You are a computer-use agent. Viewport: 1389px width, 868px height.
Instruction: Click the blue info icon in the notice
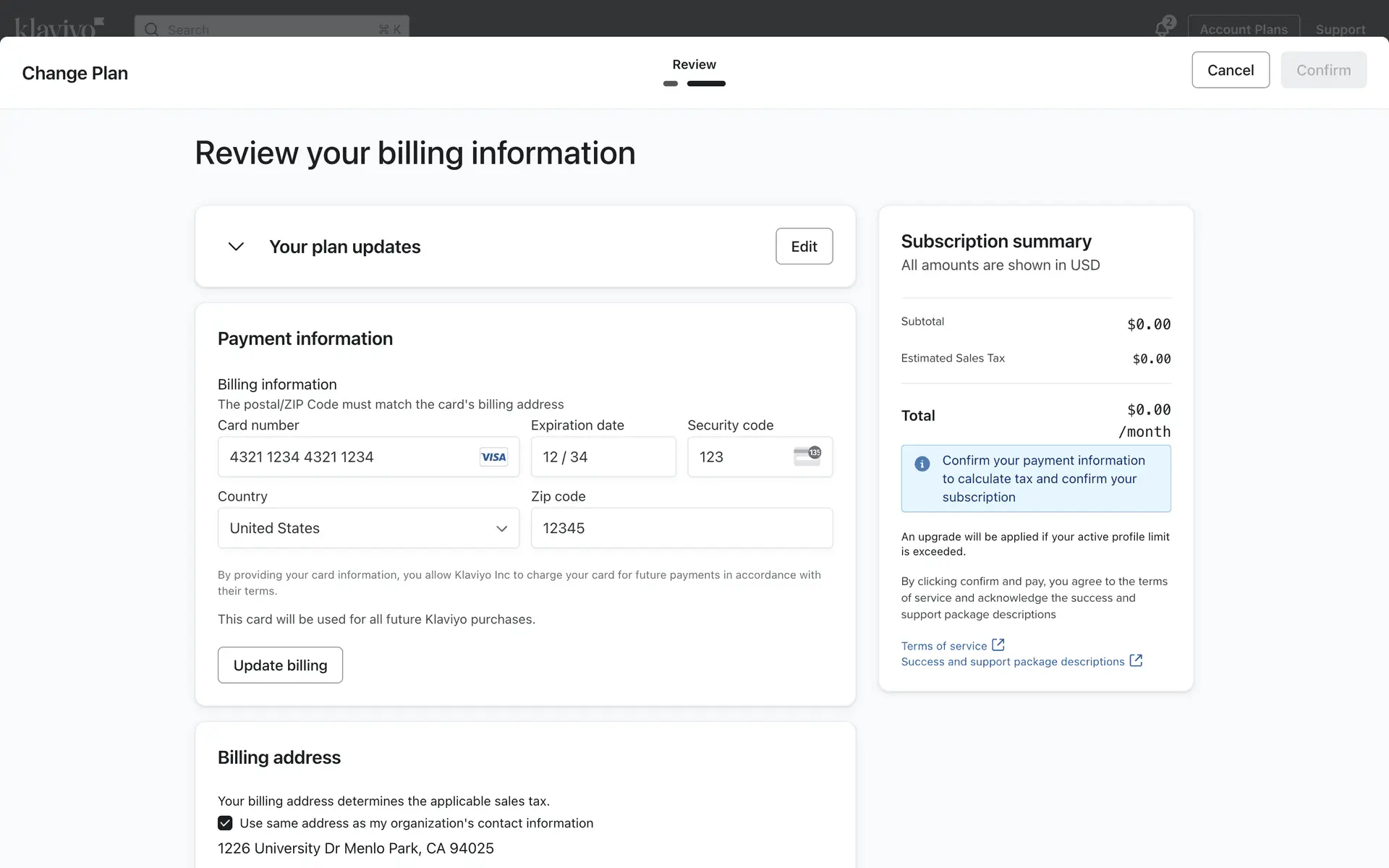tap(922, 464)
